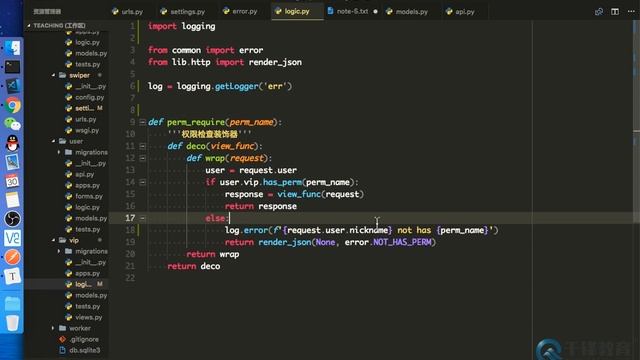Click NOT_HAS_PERM on line 19
The height and width of the screenshot is (360, 640).
click(402, 242)
